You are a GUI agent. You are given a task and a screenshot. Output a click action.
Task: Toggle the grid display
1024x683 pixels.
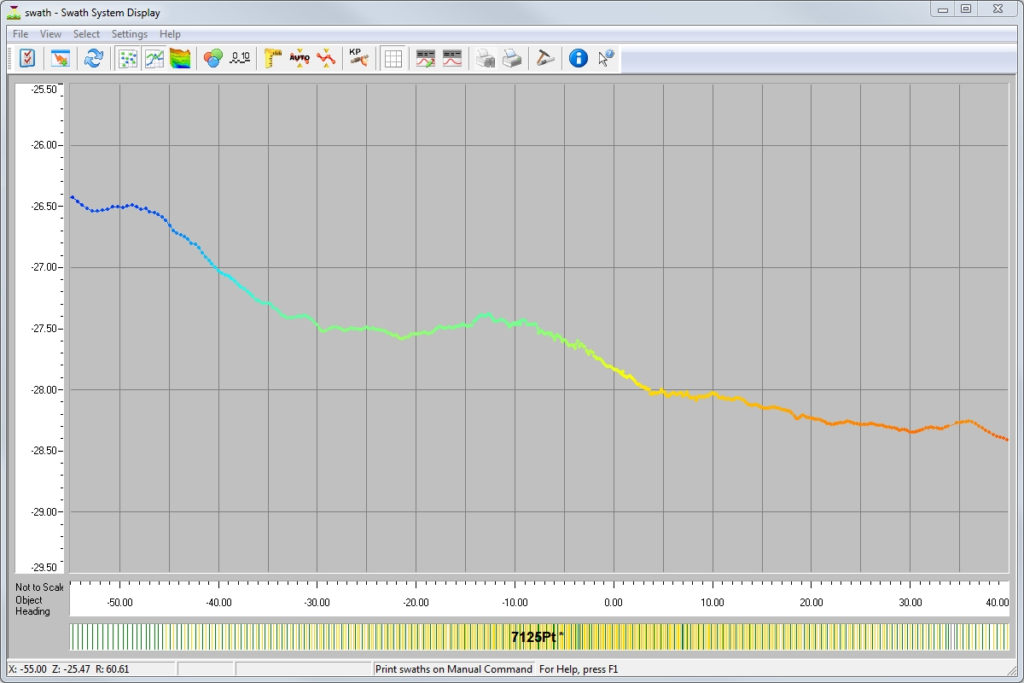pyautogui.click(x=392, y=58)
